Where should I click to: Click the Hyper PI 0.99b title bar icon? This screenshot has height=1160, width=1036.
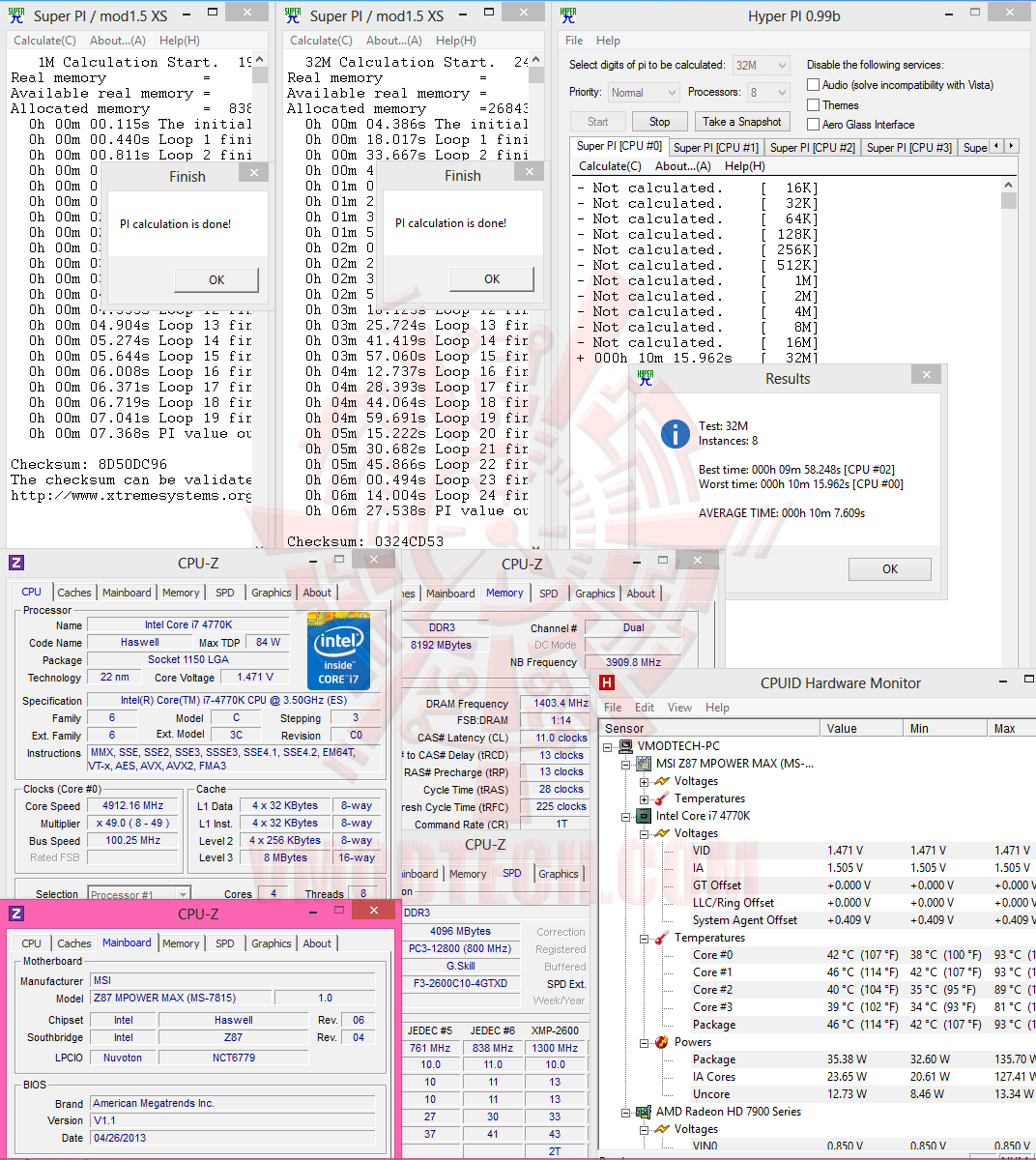568,14
